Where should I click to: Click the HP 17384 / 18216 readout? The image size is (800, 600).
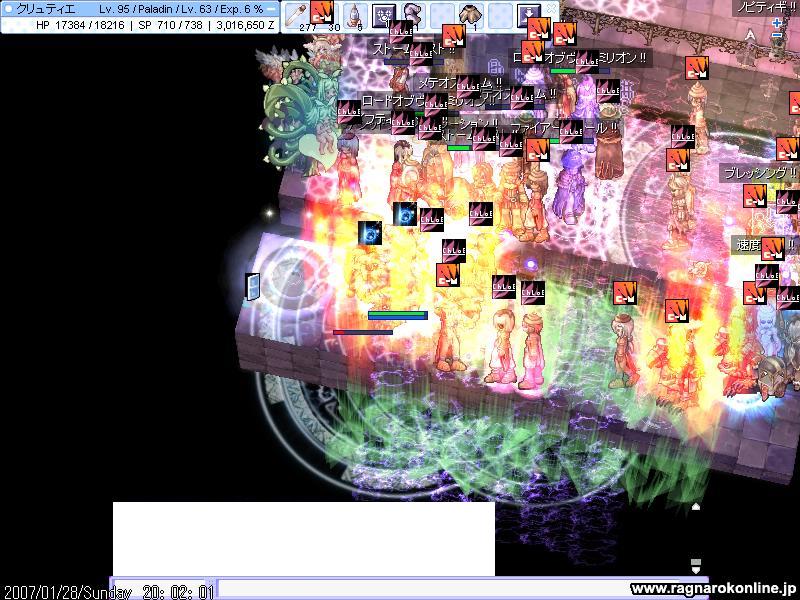click(80, 24)
